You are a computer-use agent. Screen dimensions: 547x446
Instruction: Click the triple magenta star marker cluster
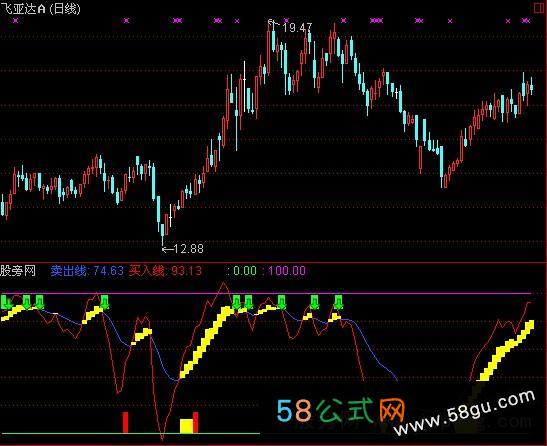pyautogui.click(x=376, y=21)
